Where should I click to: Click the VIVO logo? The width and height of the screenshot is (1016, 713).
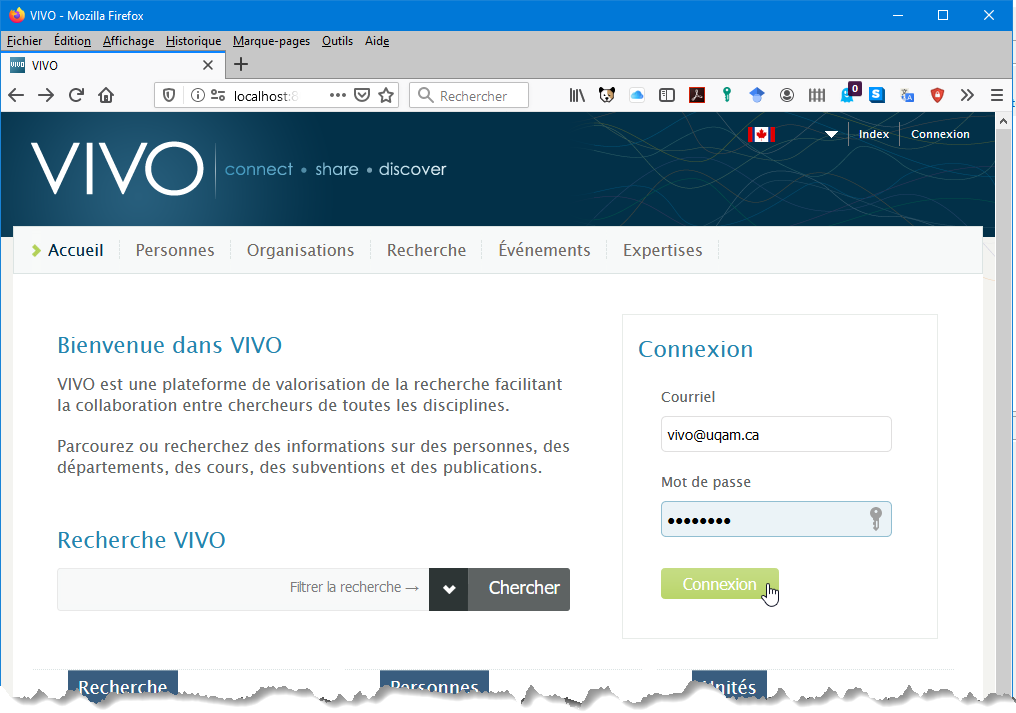[x=117, y=169]
